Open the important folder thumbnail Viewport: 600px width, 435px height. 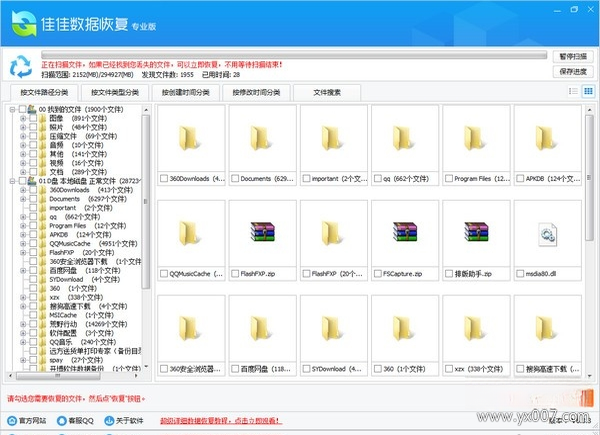332,138
